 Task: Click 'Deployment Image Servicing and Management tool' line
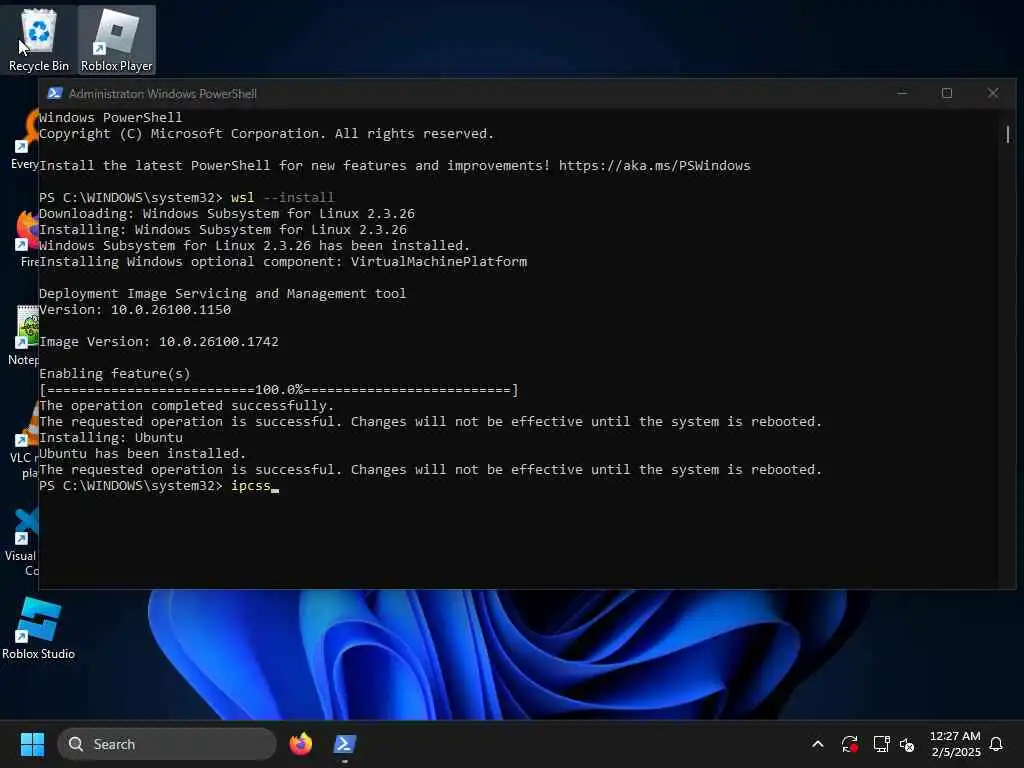pos(223,294)
